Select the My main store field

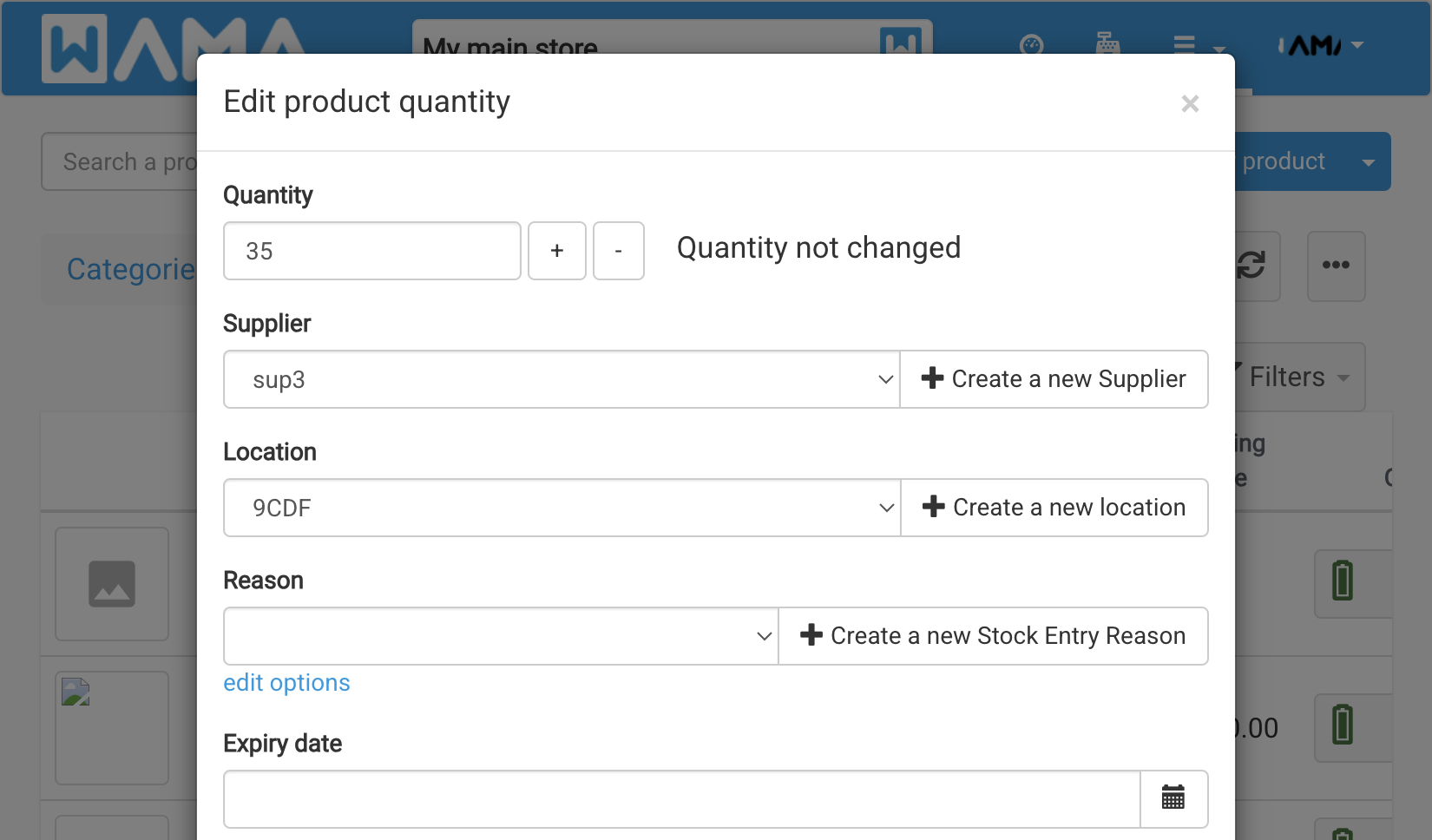point(673,38)
